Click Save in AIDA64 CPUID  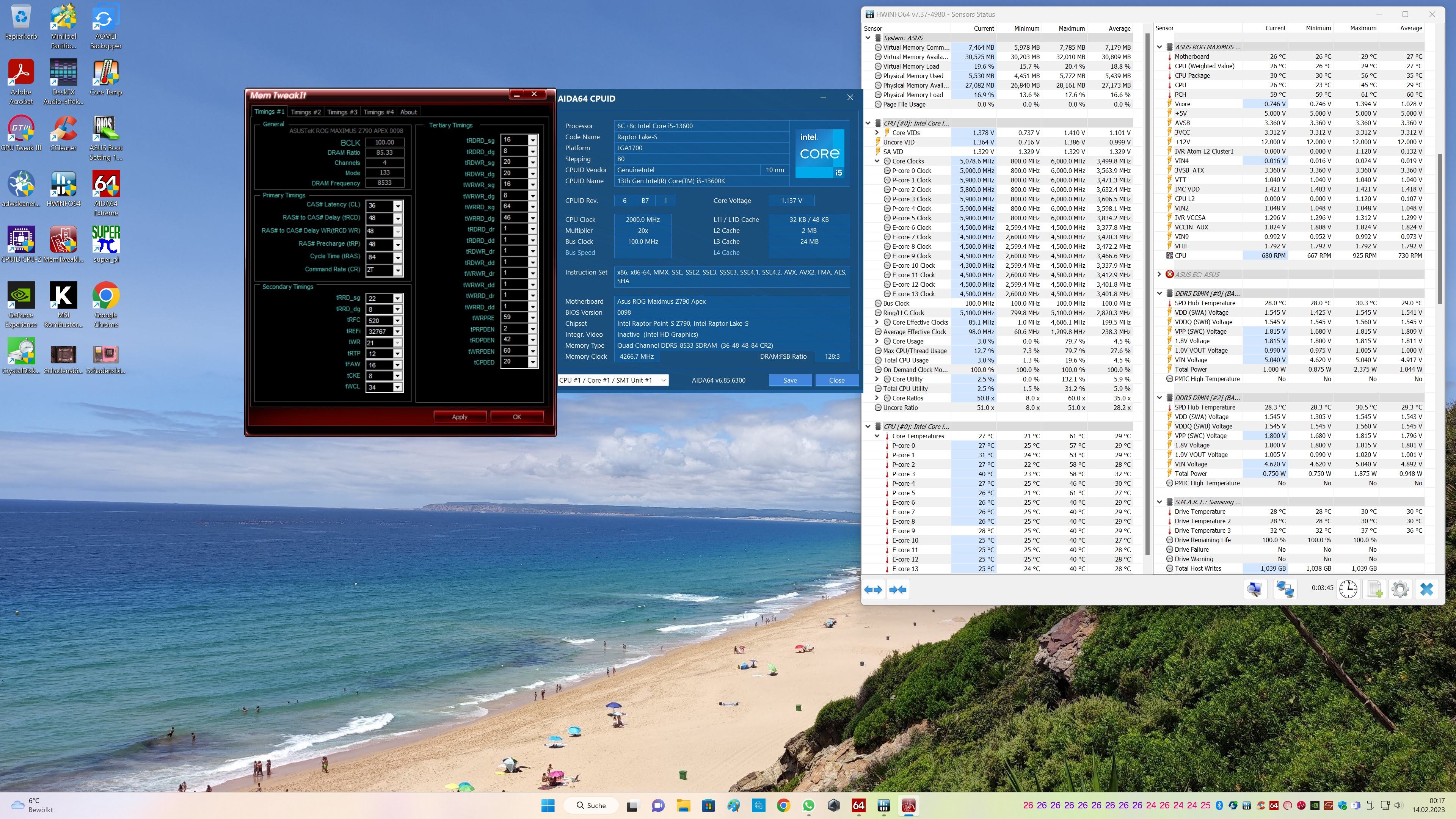[x=790, y=380]
